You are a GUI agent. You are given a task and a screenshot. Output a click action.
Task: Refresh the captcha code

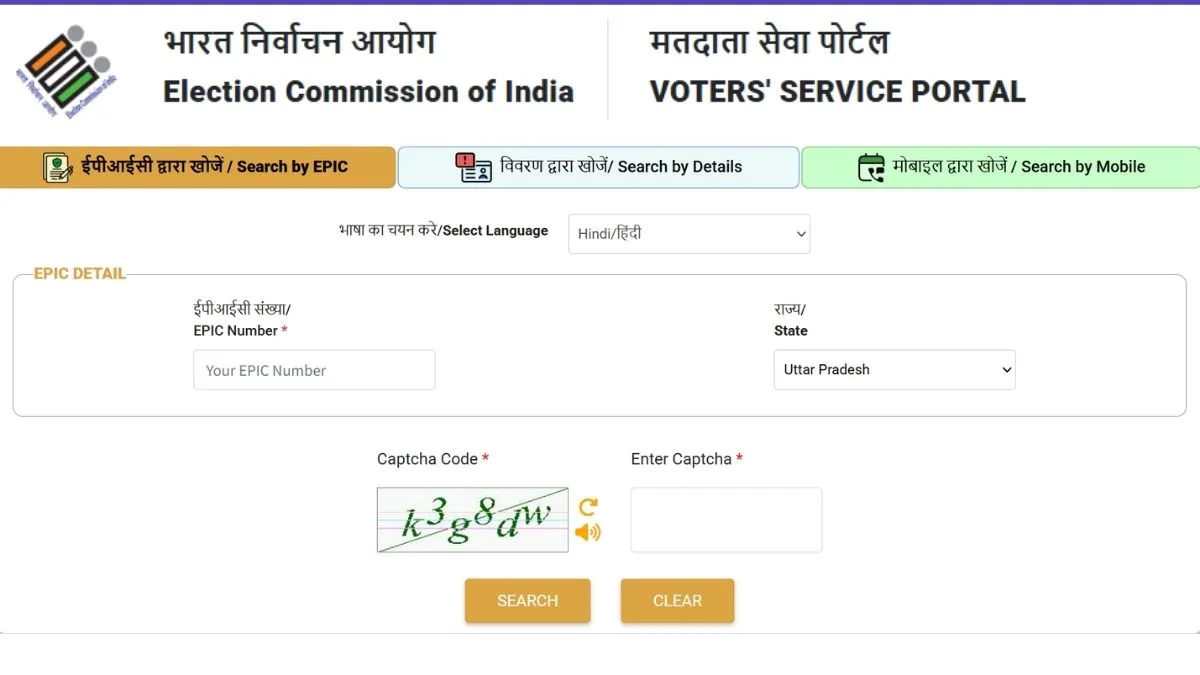(x=588, y=507)
